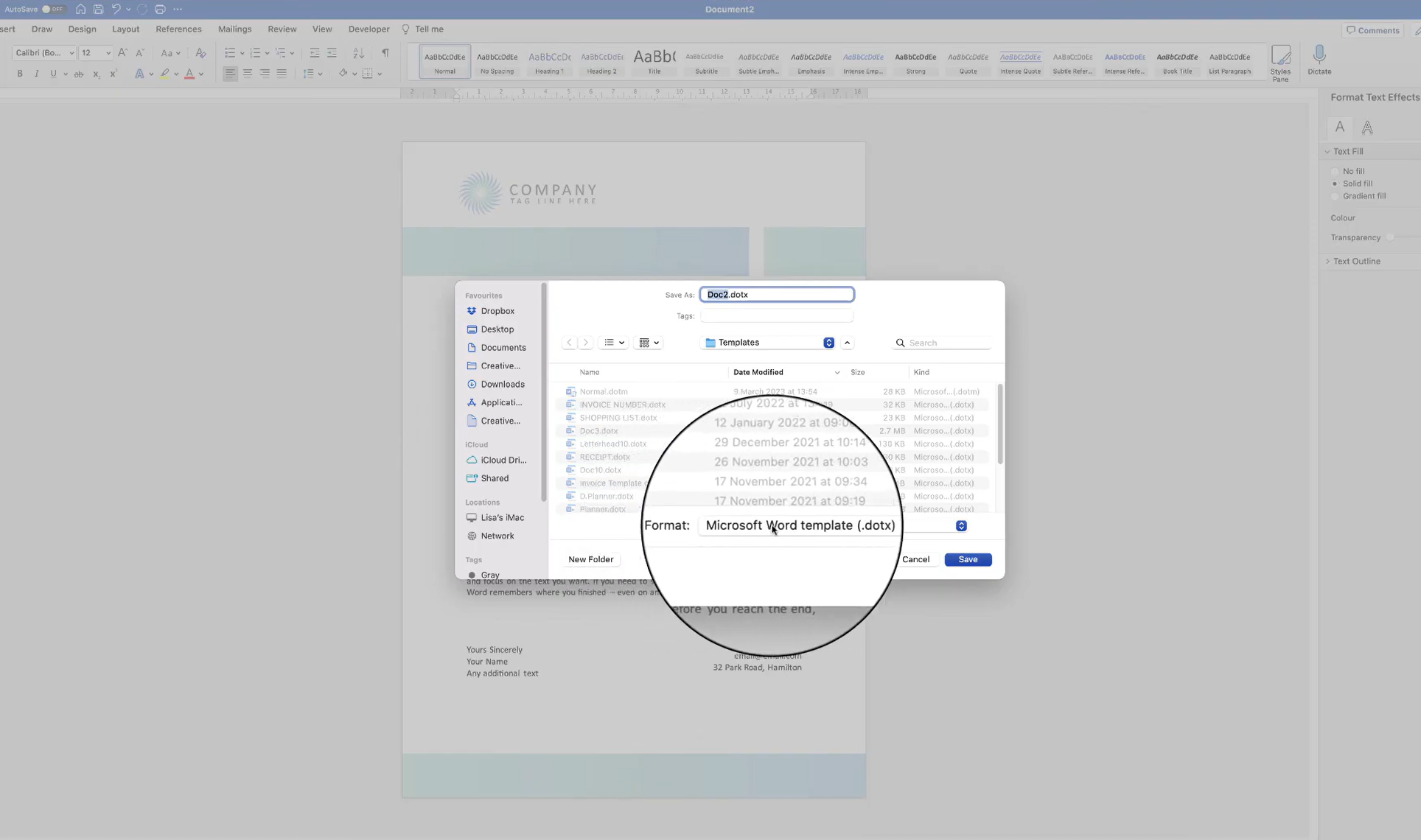Align text to the left
The width and height of the screenshot is (1421, 840).
(230, 74)
